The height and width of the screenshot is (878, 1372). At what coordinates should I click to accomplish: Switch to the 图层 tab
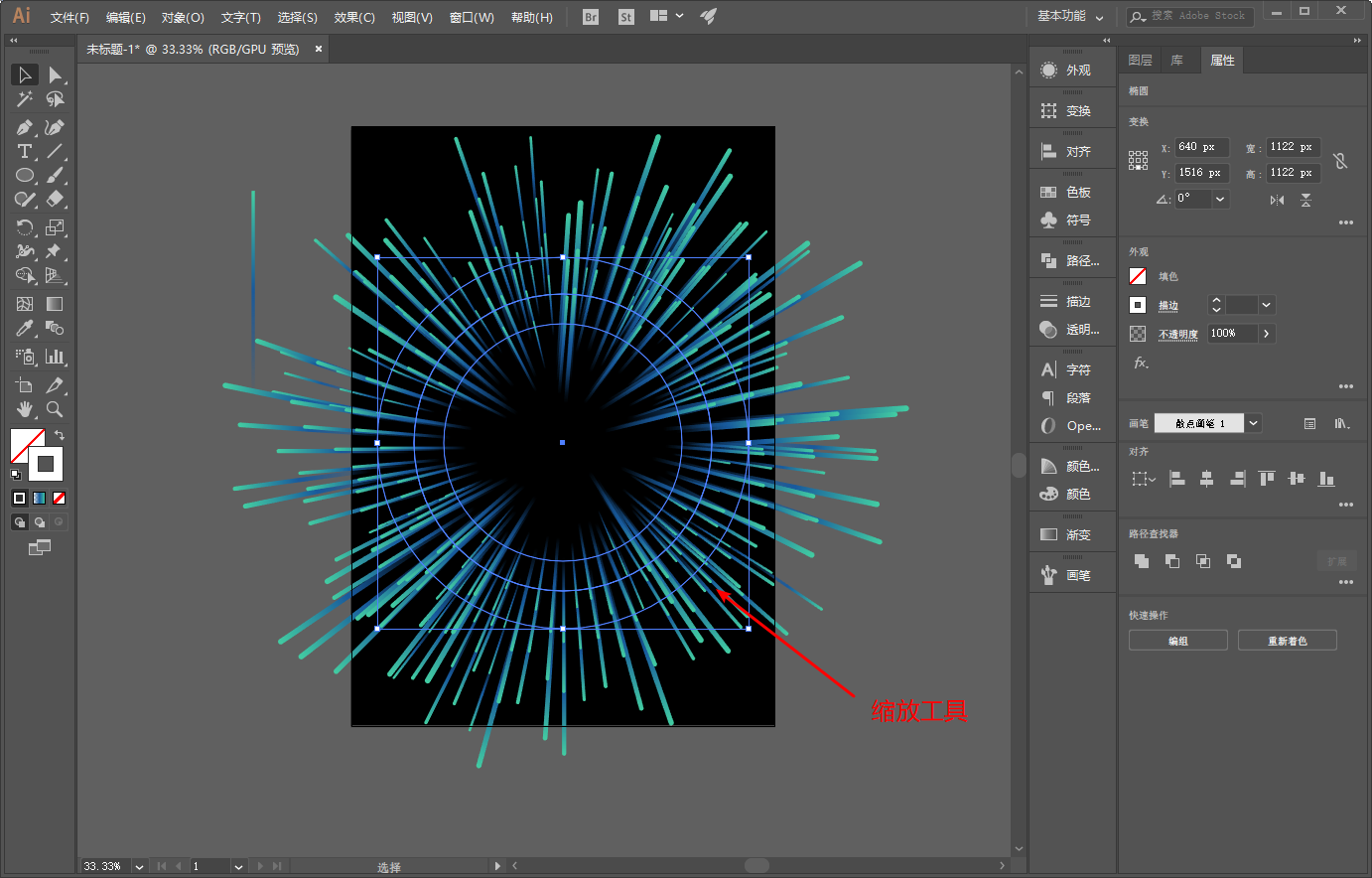[1140, 61]
